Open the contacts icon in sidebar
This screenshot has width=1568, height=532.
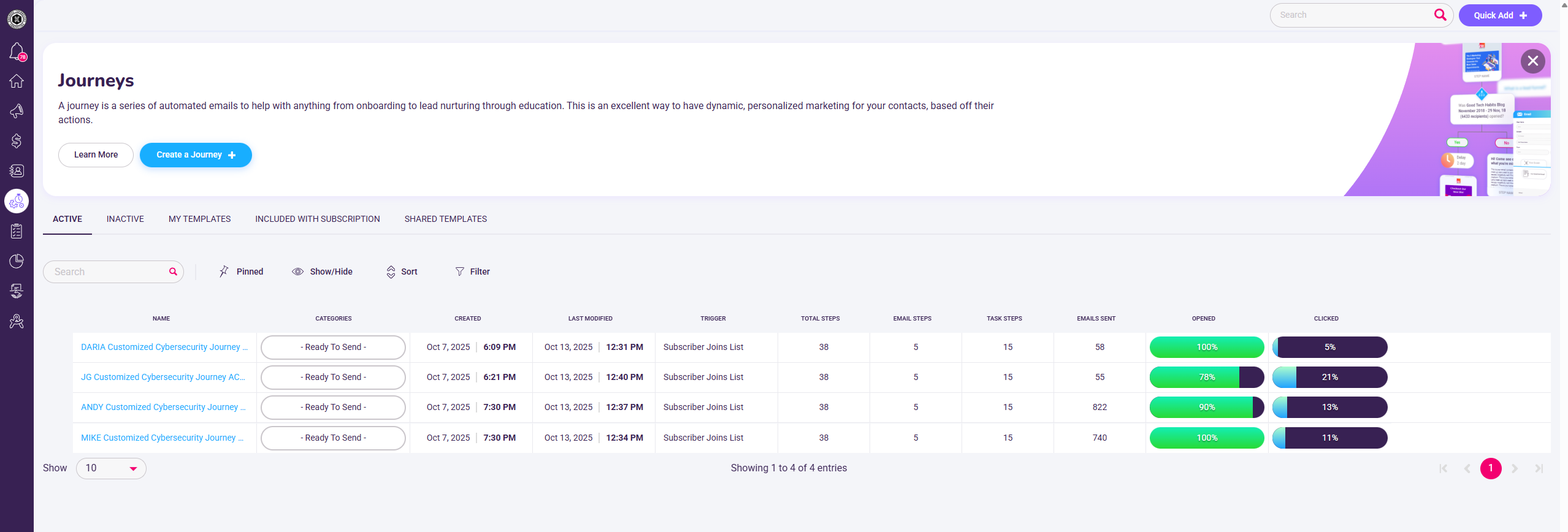17,171
